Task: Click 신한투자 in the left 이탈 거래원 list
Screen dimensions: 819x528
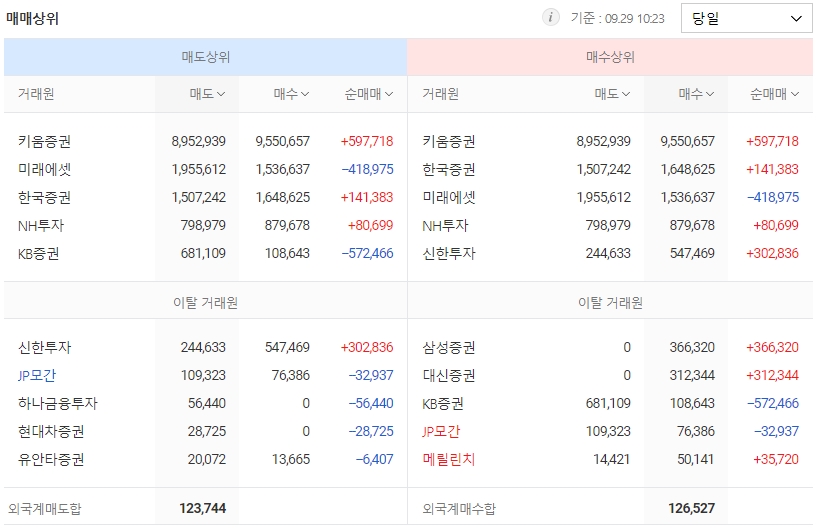Action: click(x=44, y=347)
